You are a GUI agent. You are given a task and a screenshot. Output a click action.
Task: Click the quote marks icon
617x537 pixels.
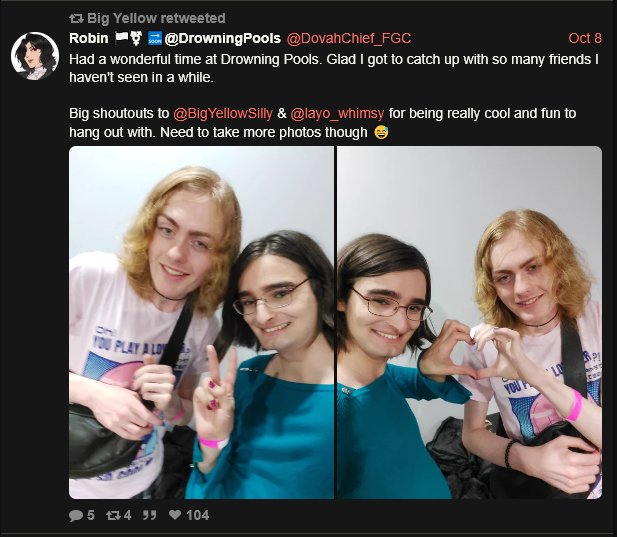click(150, 515)
